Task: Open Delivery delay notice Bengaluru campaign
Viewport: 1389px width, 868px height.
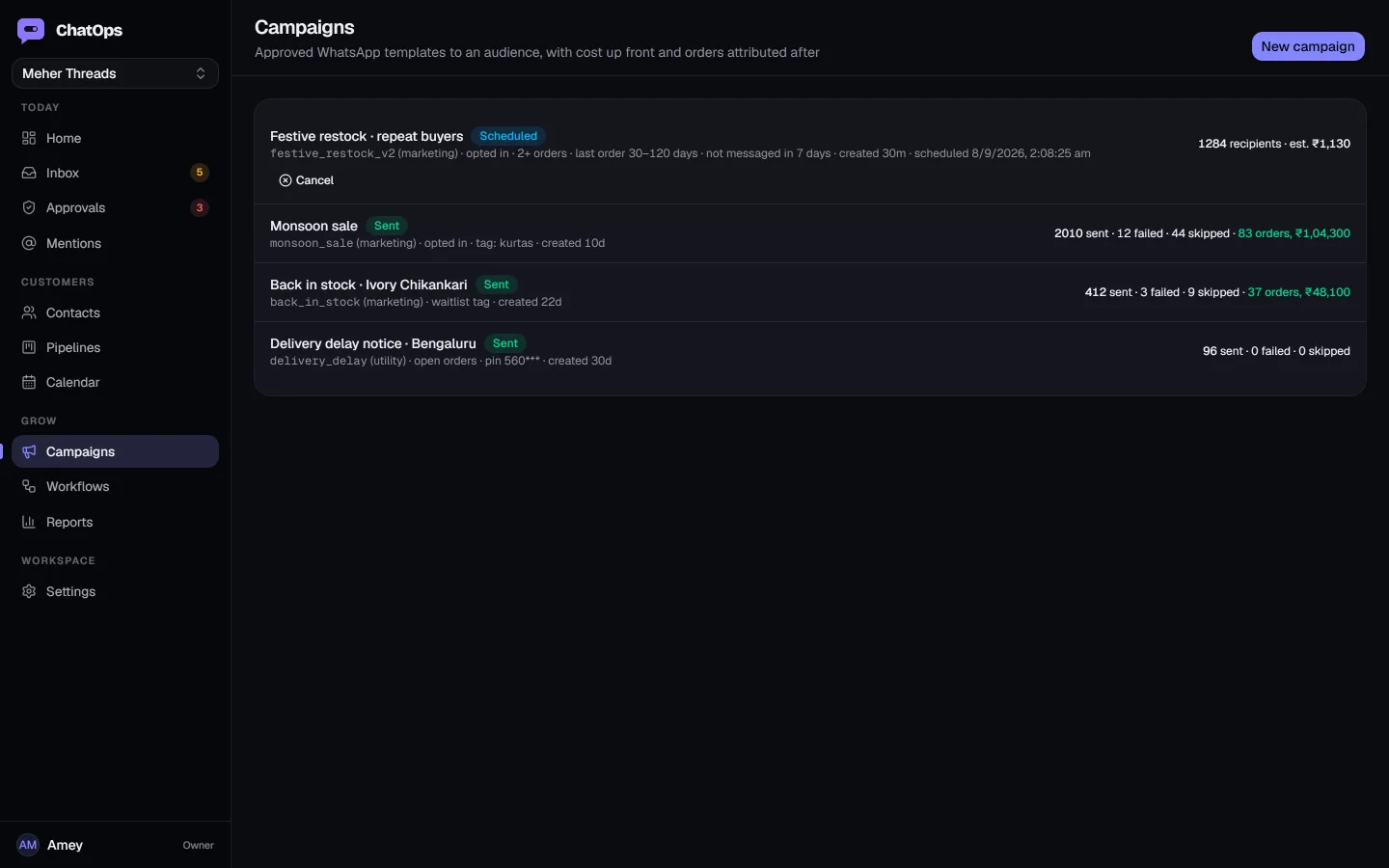Action: [373, 343]
